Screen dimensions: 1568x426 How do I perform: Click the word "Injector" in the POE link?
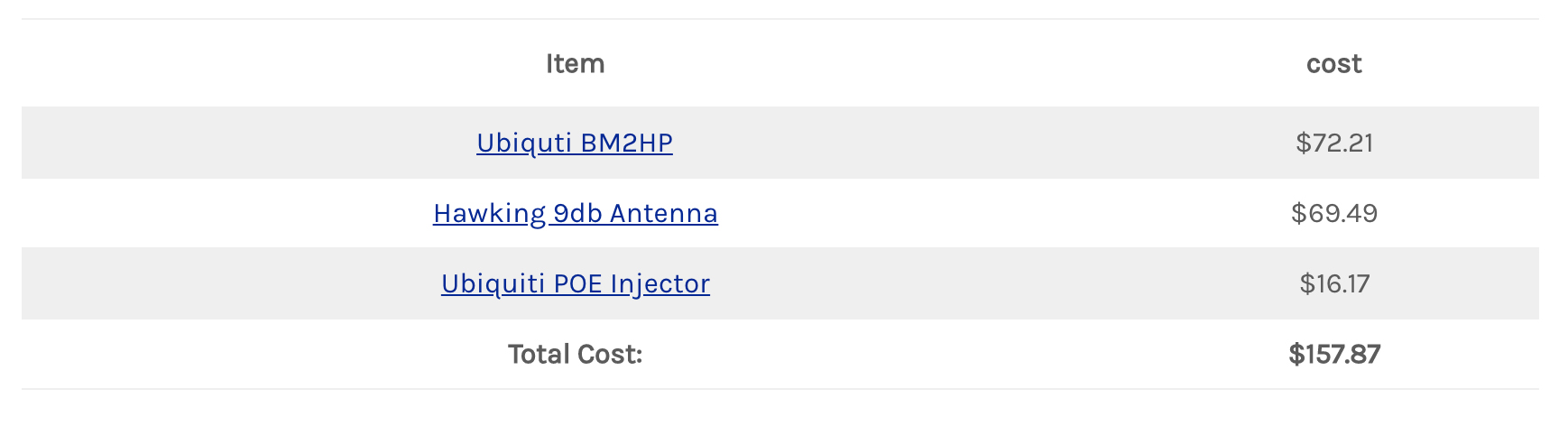(x=659, y=283)
